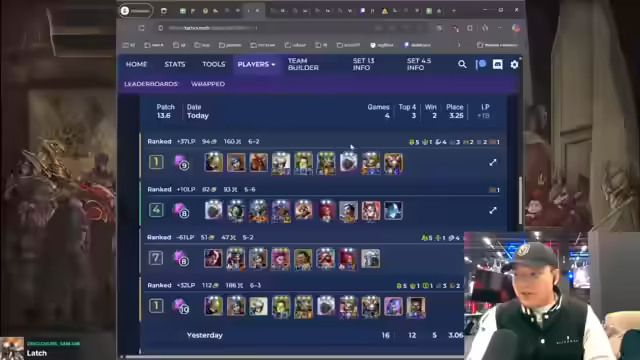Go to the Home tab
640x360 pixels.
136,64
